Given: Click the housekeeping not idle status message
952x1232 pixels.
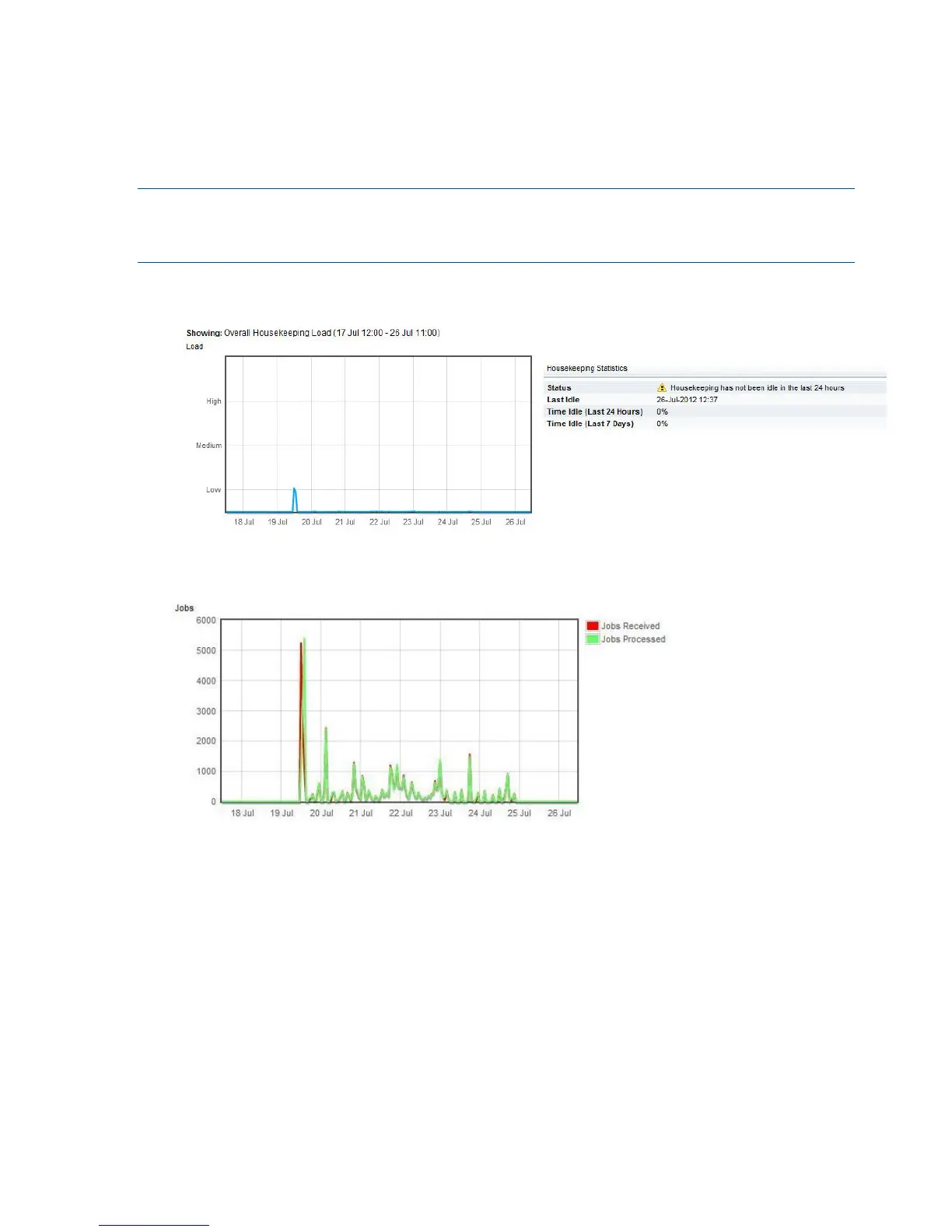Looking at the screenshot, I should tap(757, 387).
